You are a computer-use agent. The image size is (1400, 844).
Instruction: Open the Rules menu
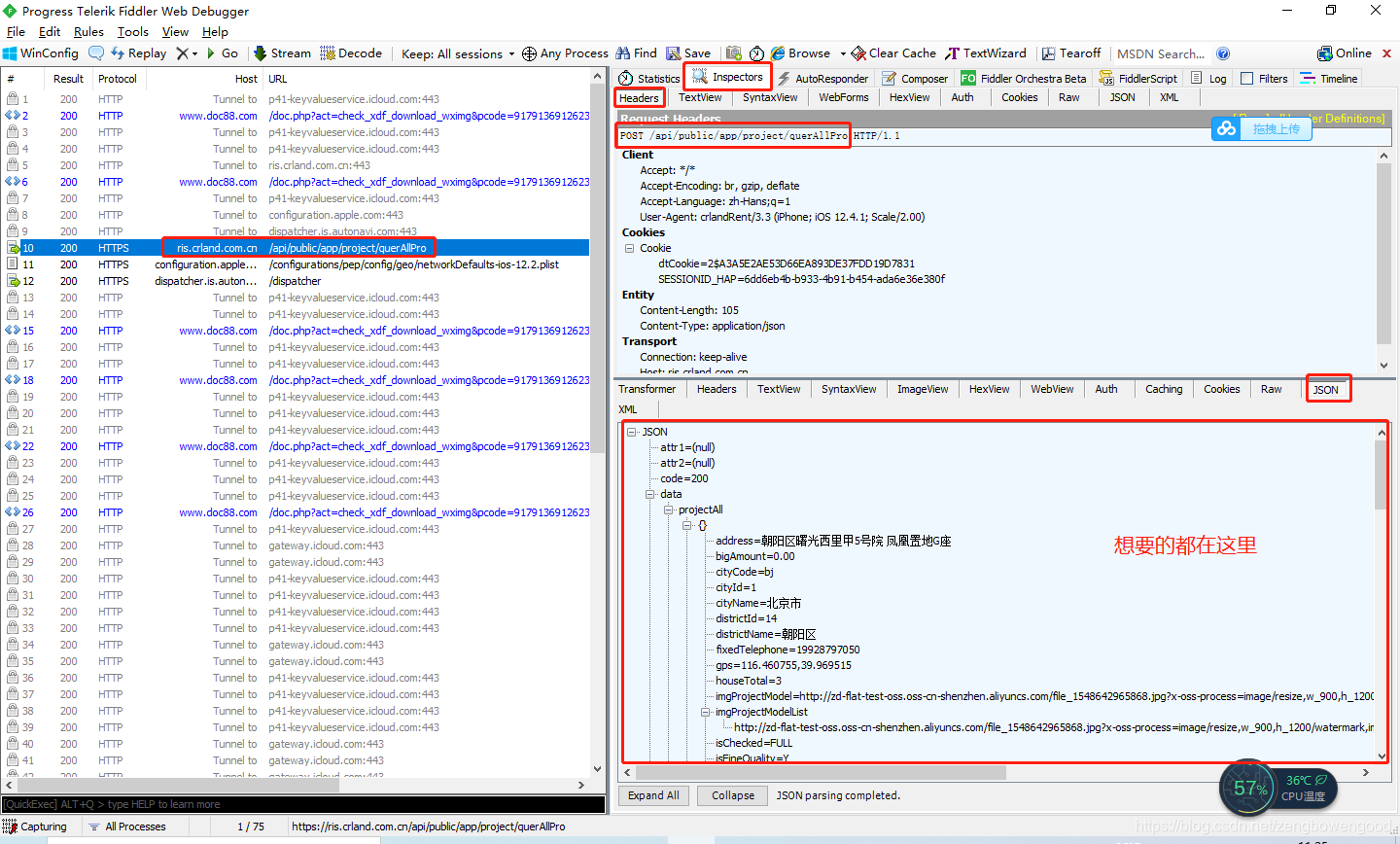(88, 32)
